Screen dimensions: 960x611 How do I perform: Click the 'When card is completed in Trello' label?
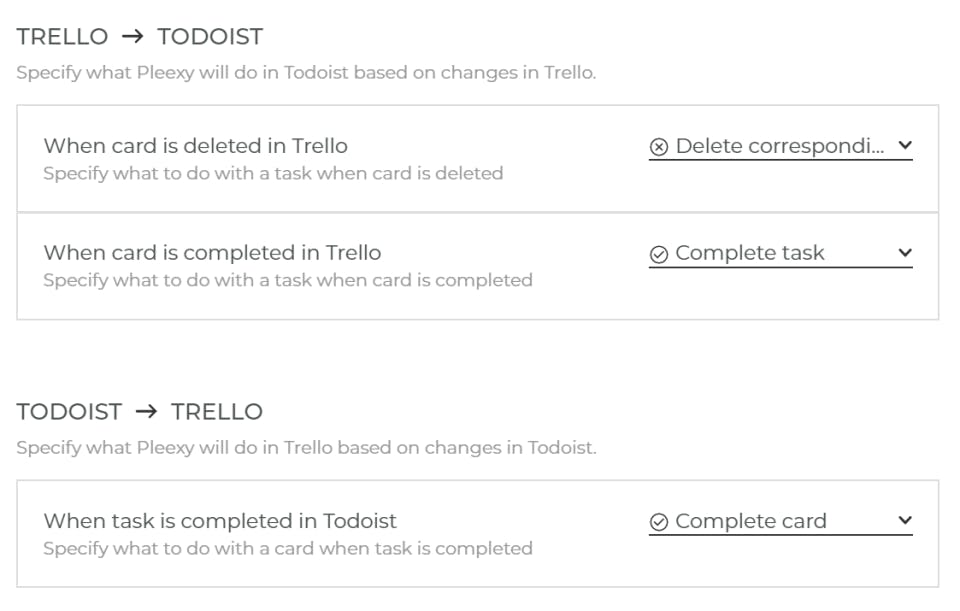click(212, 253)
